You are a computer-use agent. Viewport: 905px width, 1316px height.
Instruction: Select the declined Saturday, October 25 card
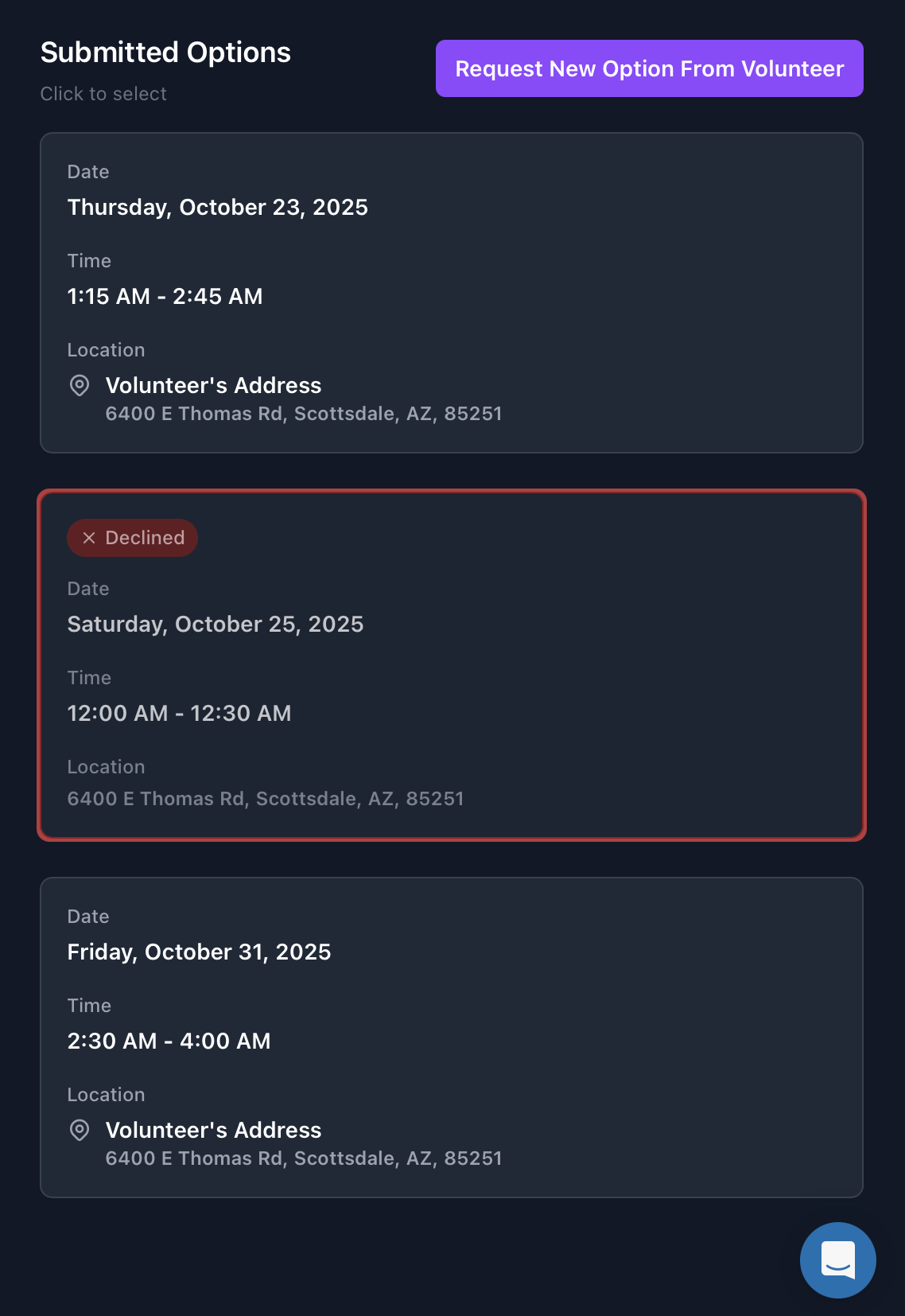pyautogui.click(x=452, y=664)
